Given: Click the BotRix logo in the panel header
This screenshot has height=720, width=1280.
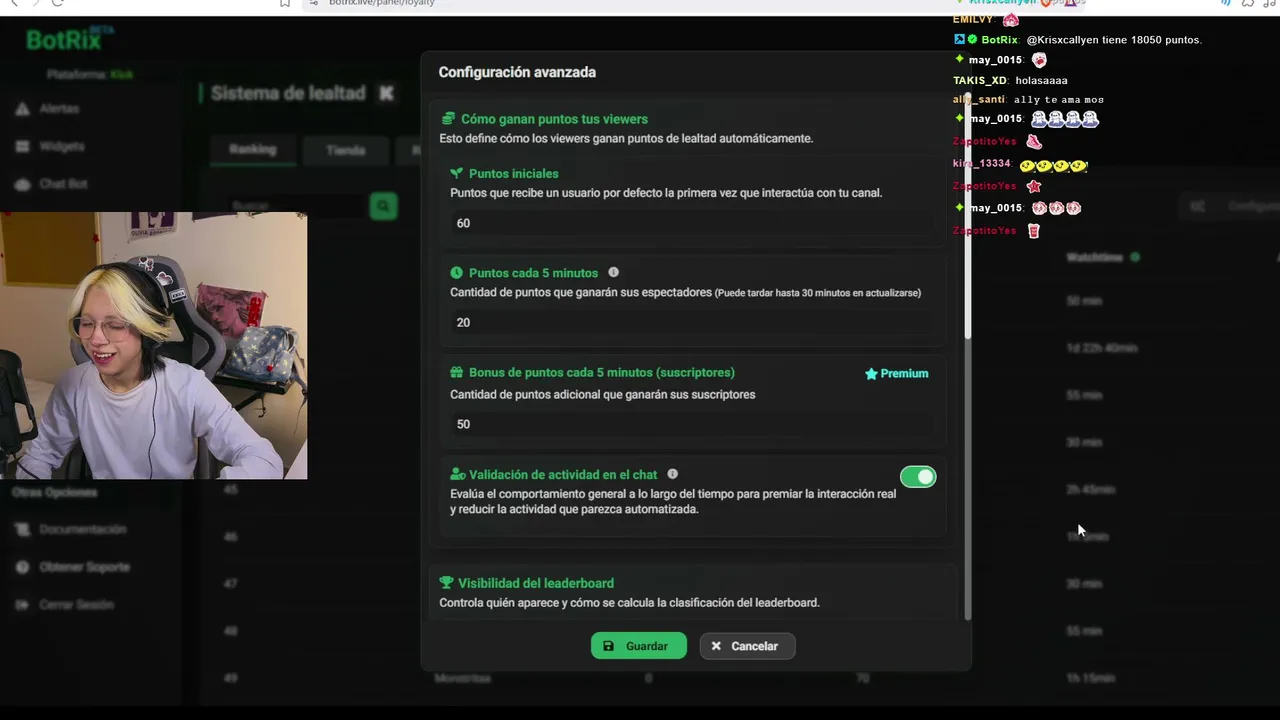Looking at the screenshot, I should (70, 40).
